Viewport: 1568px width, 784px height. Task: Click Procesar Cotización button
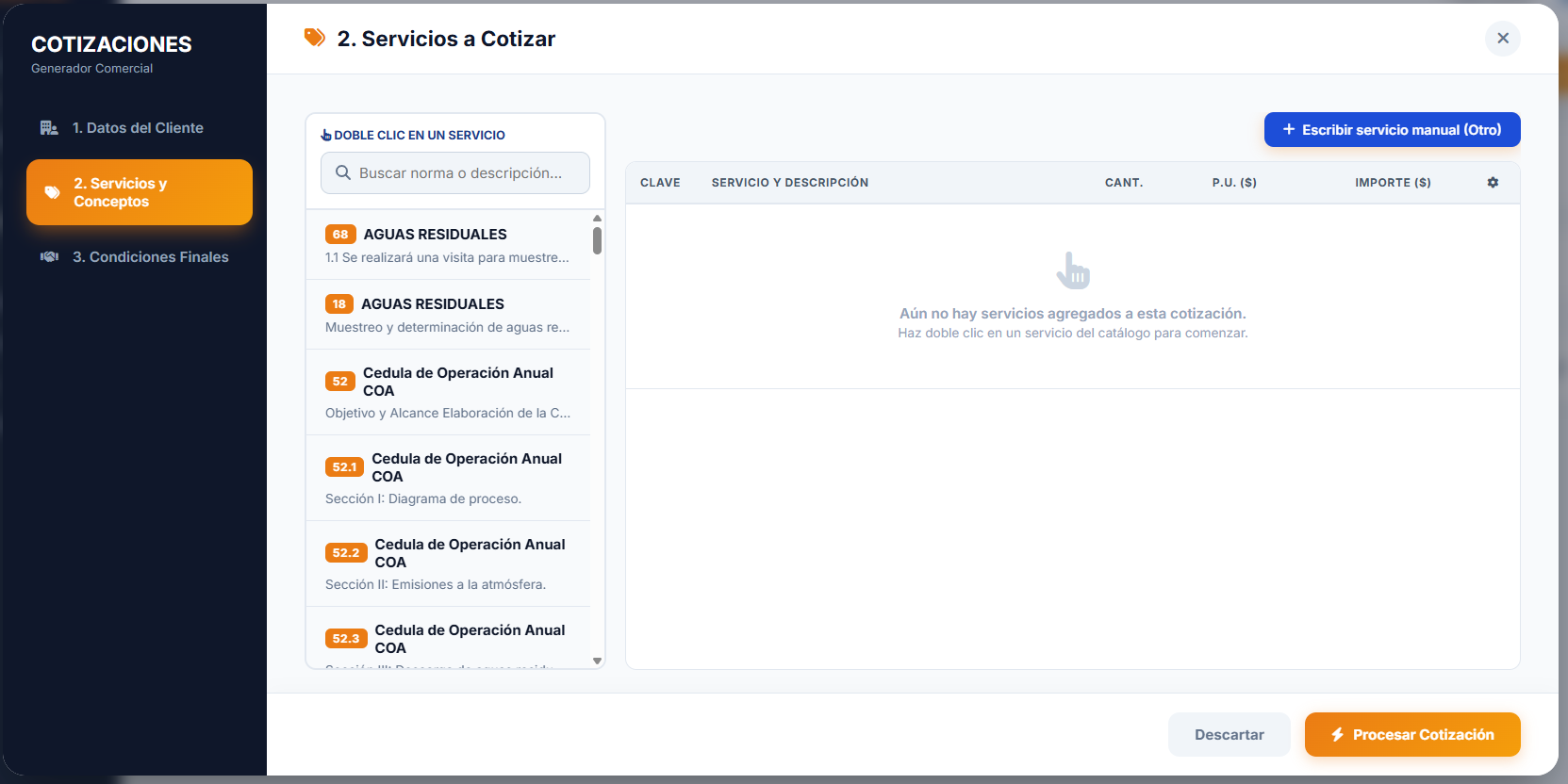(1412, 735)
